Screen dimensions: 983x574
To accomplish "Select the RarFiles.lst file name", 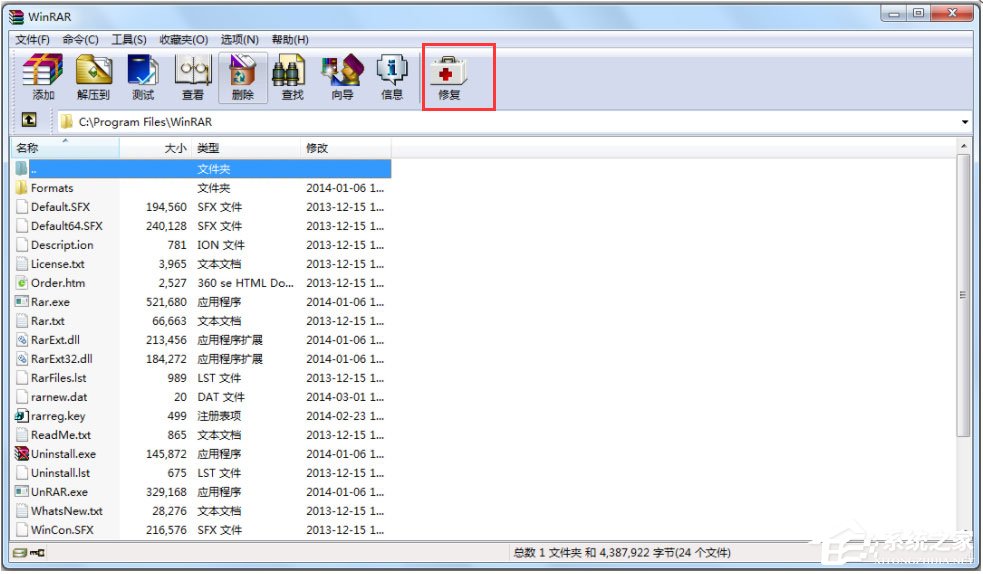I will tap(58, 378).
